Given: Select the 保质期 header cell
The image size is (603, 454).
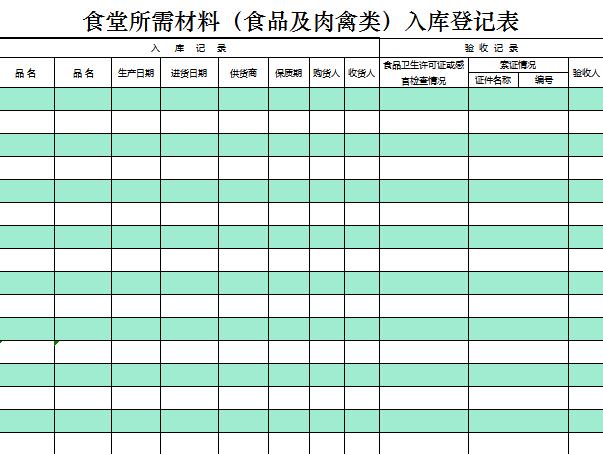Looking at the screenshot, I should pyautogui.click(x=288, y=73).
